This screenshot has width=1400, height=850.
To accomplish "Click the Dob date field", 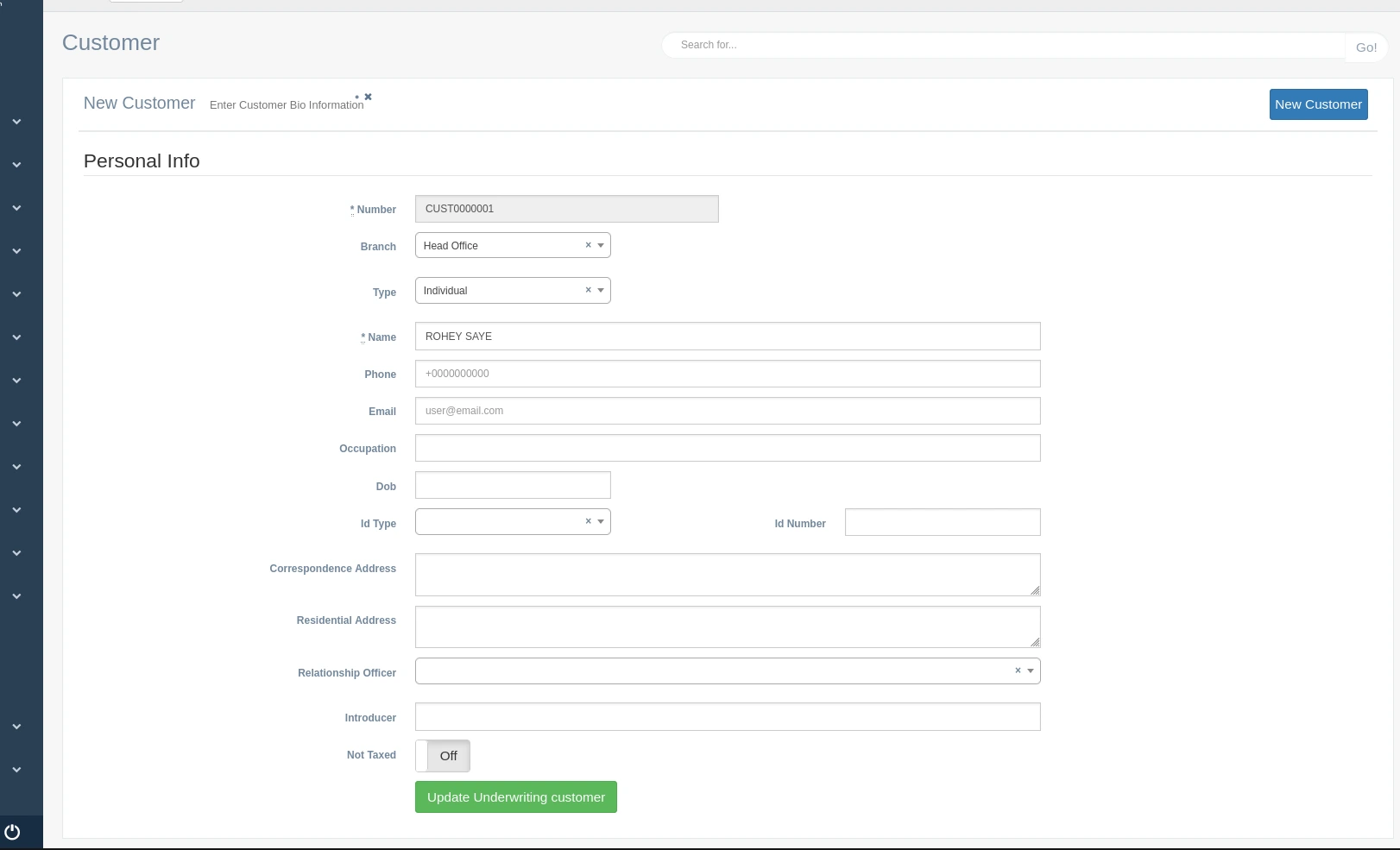I will point(513,485).
